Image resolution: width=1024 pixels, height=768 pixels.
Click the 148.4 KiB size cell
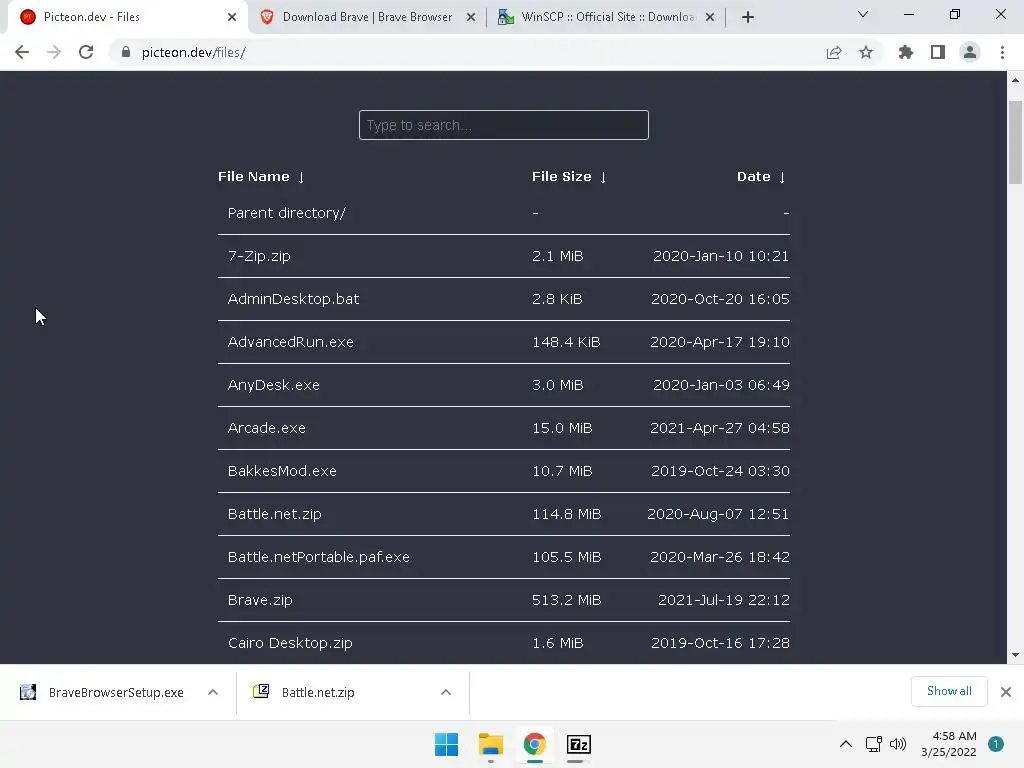[x=566, y=342]
